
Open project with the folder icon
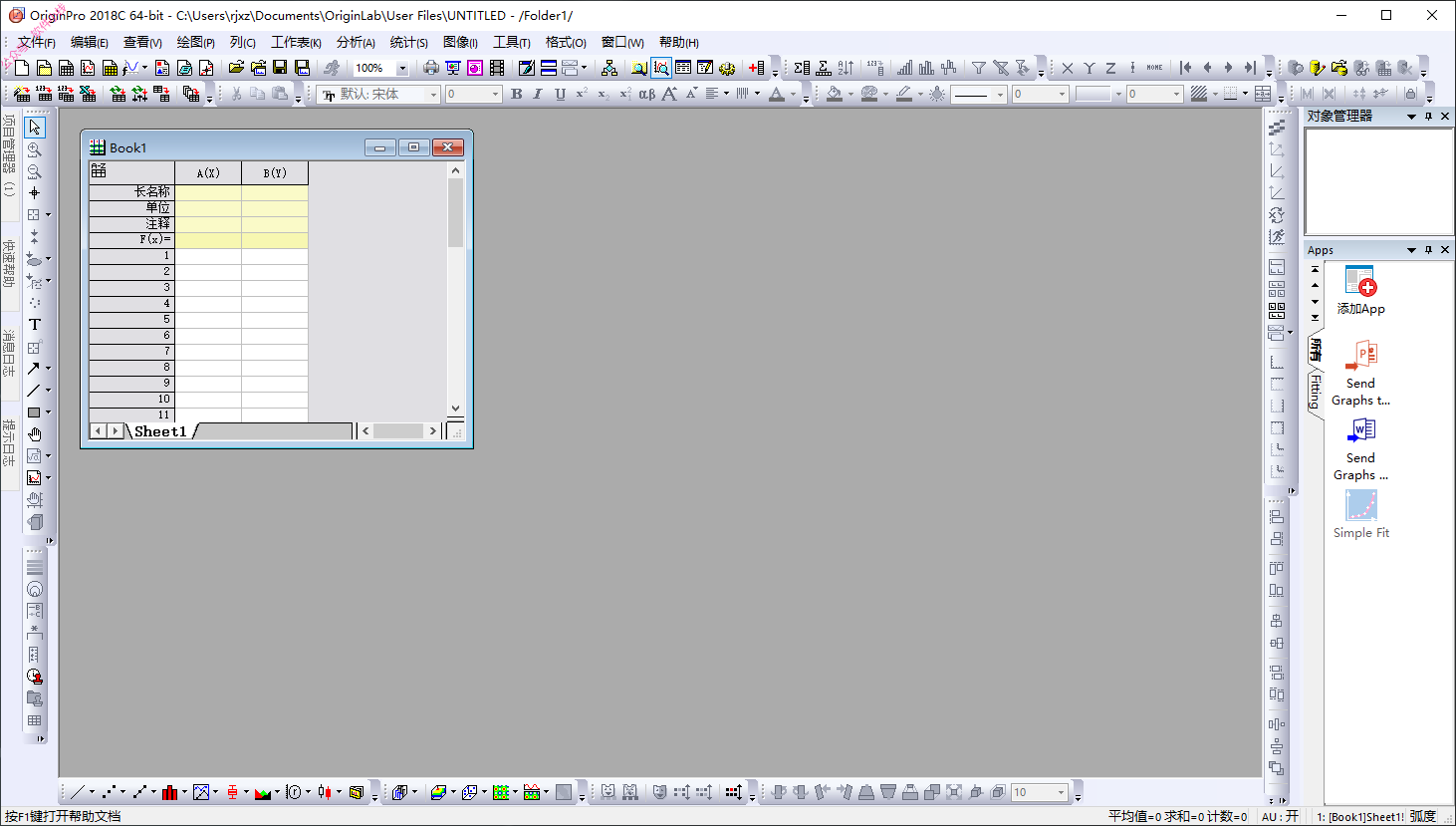pos(236,68)
